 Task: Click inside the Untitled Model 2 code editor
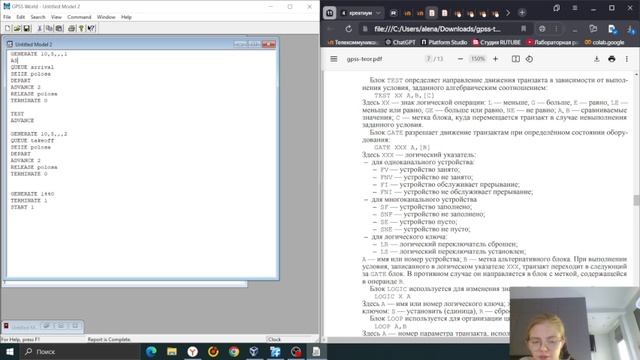[142, 163]
